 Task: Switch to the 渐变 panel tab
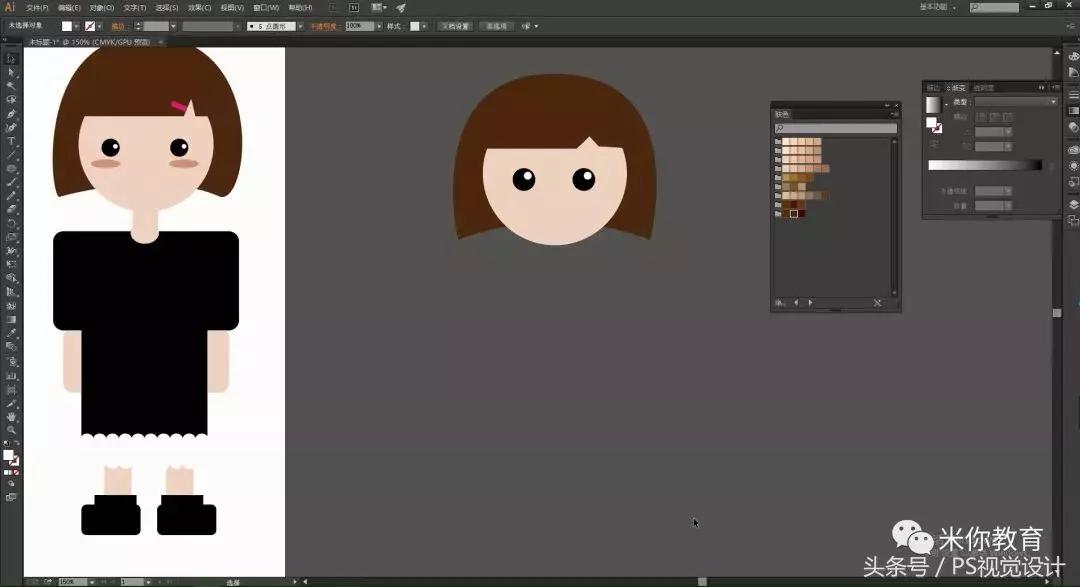(960, 87)
